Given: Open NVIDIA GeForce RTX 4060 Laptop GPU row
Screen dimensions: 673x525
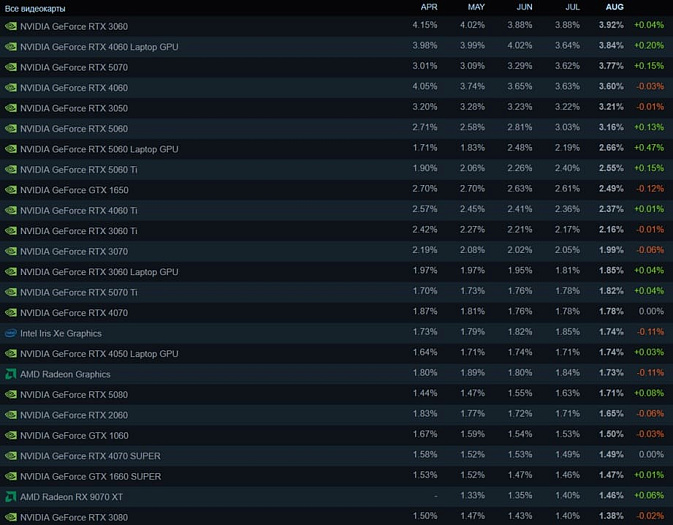Looking at the screenshot, I should point(336,47).
